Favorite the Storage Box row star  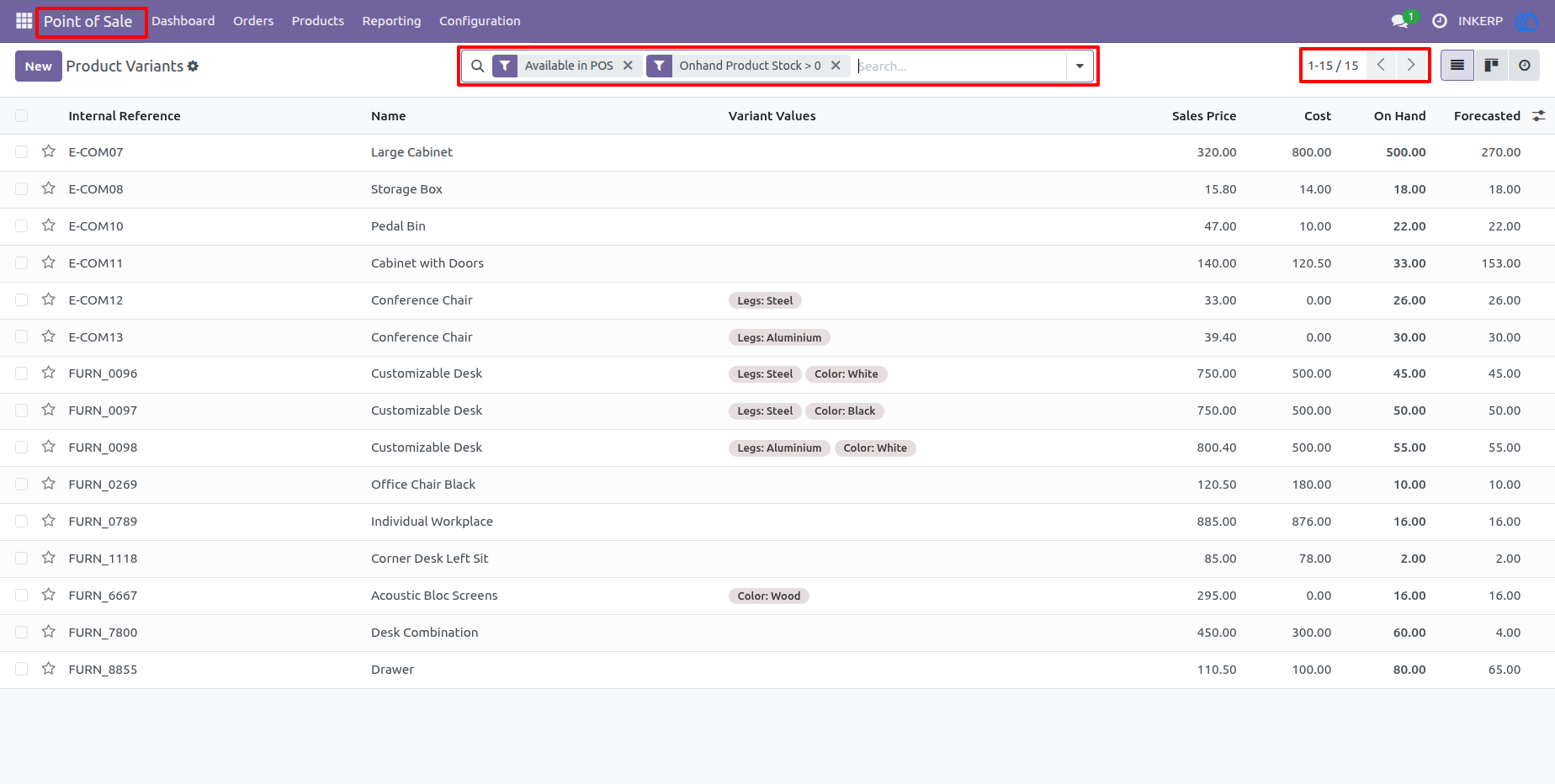[x=49, y=188]
